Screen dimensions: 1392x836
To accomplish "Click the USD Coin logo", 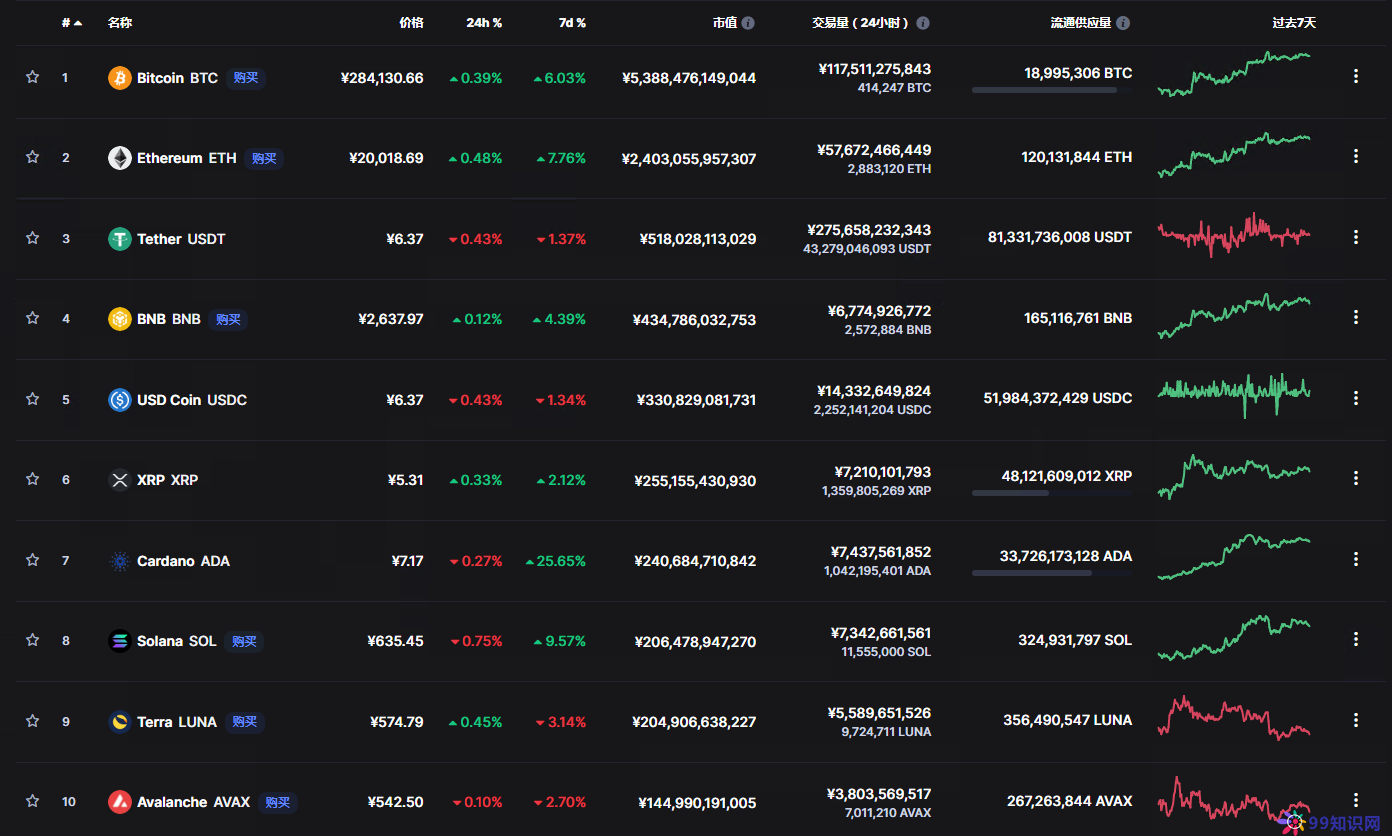I will click(x=120, y=400).
